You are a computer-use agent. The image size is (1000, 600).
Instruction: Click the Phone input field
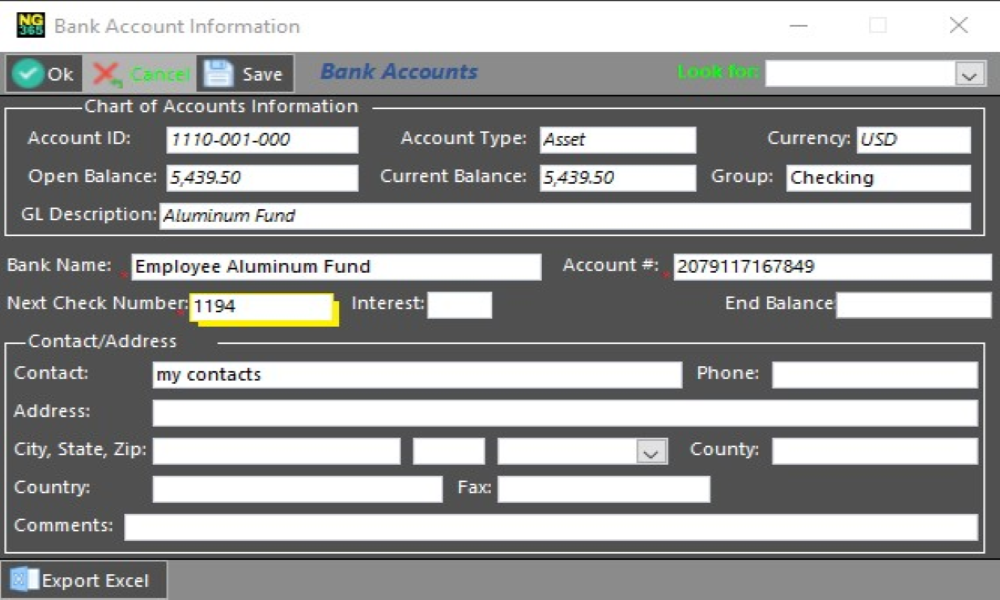coord(874,375)
